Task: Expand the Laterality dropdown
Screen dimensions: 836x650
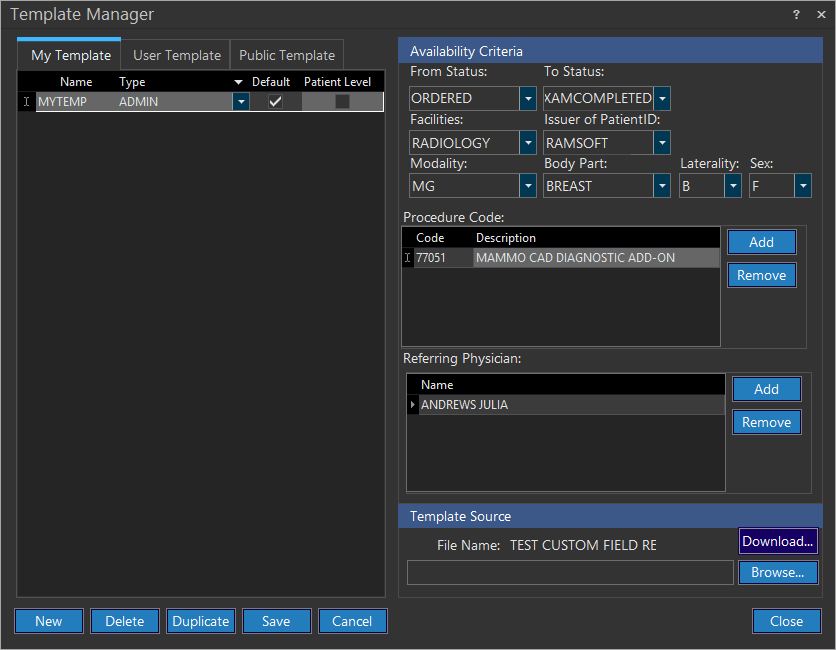Action: 733,186
